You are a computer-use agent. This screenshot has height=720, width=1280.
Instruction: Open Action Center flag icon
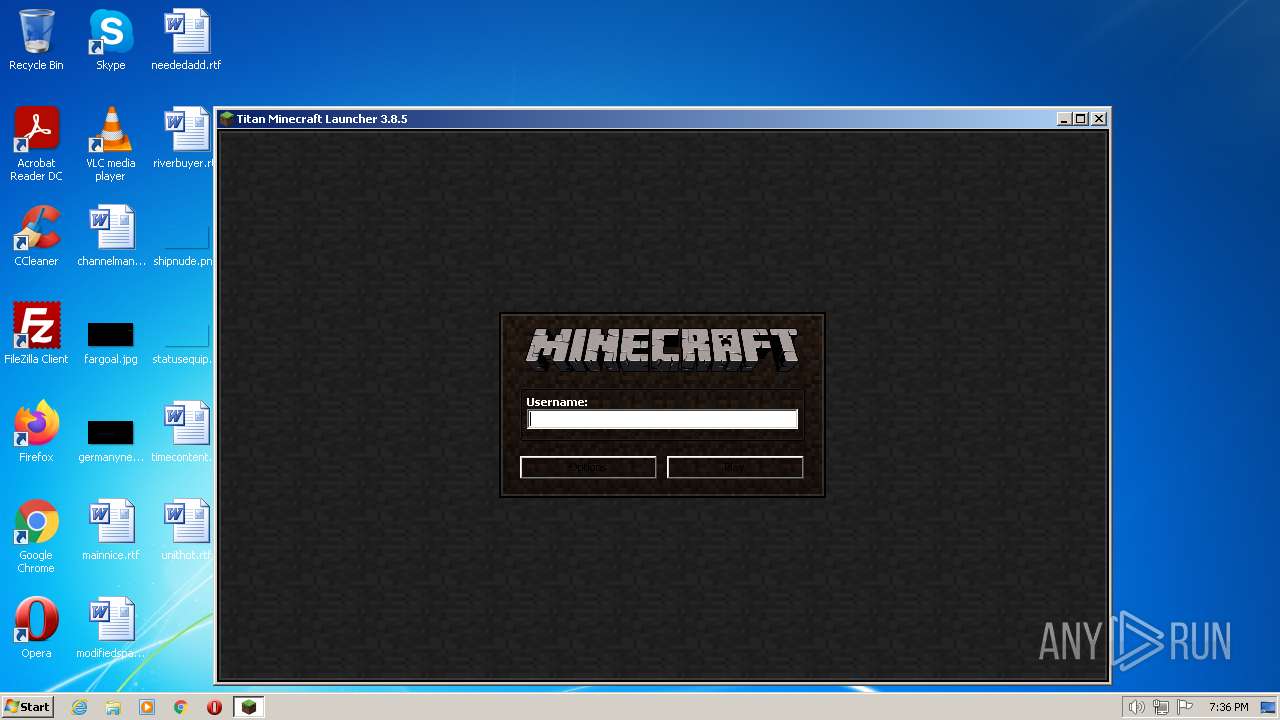pyautogui.click(x=1186, y=707)
